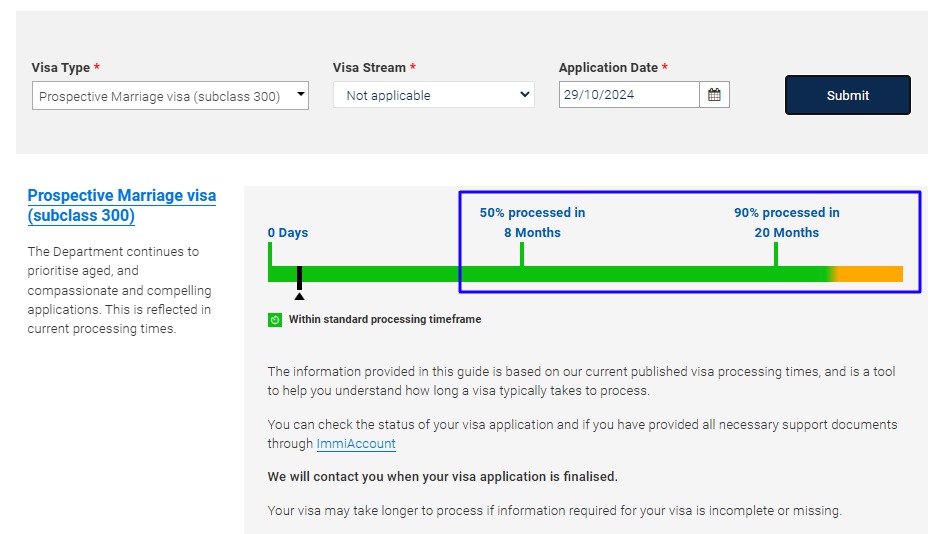This screenshot has height=534, width=944.
Task: Click 'Your visa may take longer' sentence
Action: pos(554,511)
